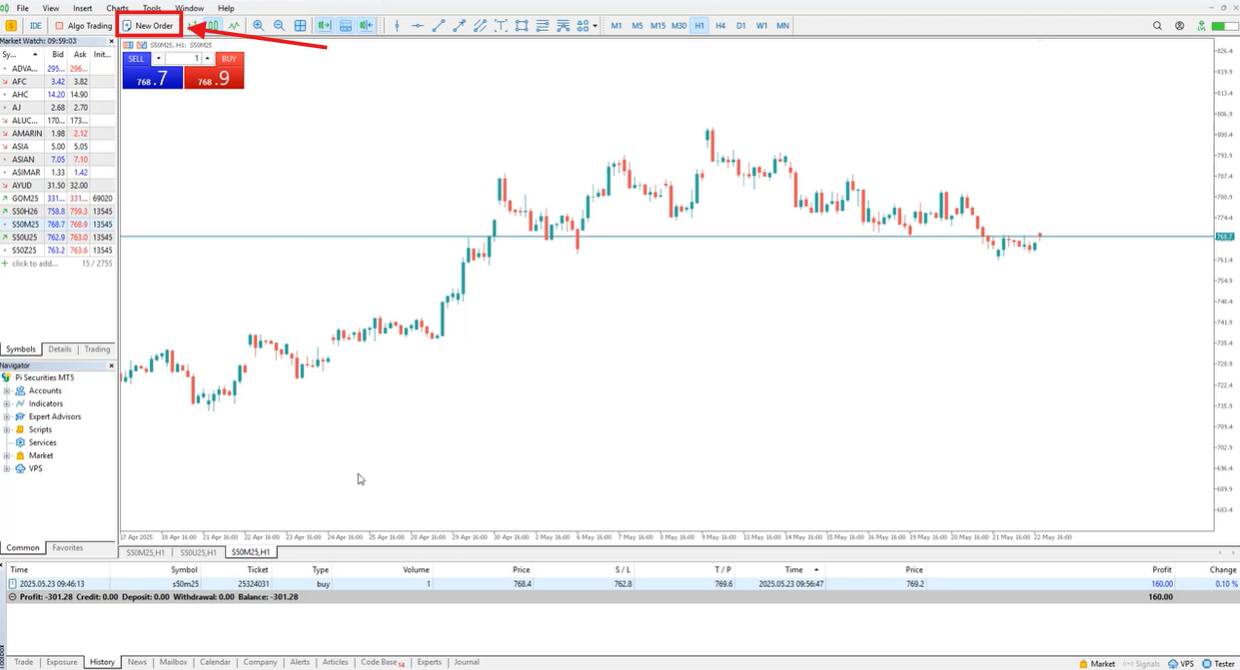The width and height of the screenshot is (1240, 670).
Task: Click the New Order button
Action: click(x=148, y=25)
